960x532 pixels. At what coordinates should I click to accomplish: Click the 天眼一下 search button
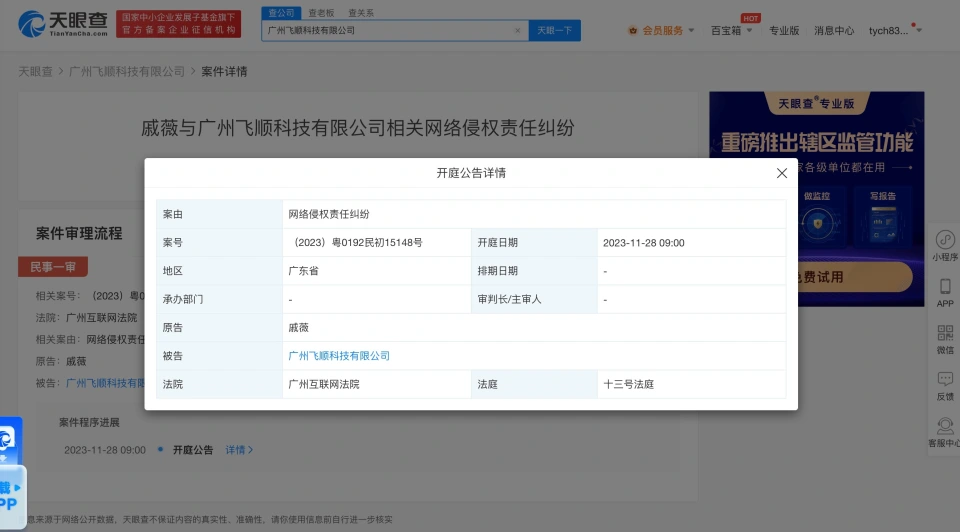(554, 30)
